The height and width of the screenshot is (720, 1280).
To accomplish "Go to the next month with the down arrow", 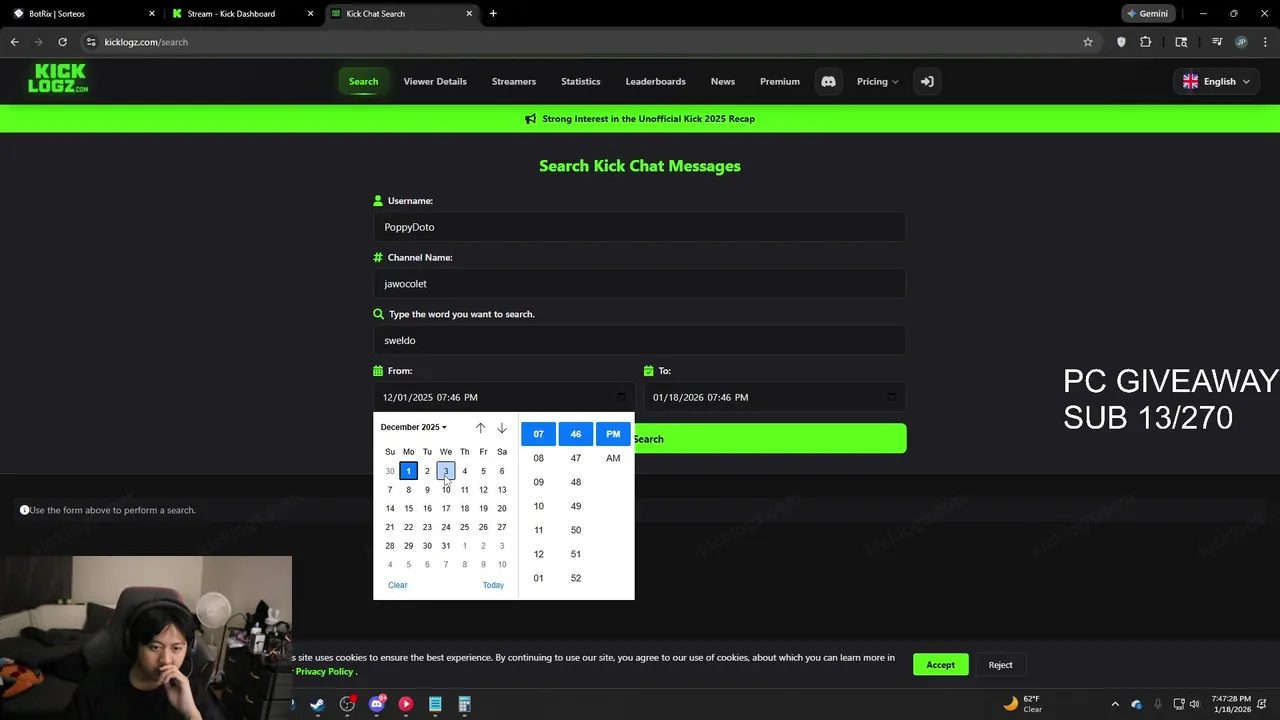I will pyautogui.click(x=502, y=428).
